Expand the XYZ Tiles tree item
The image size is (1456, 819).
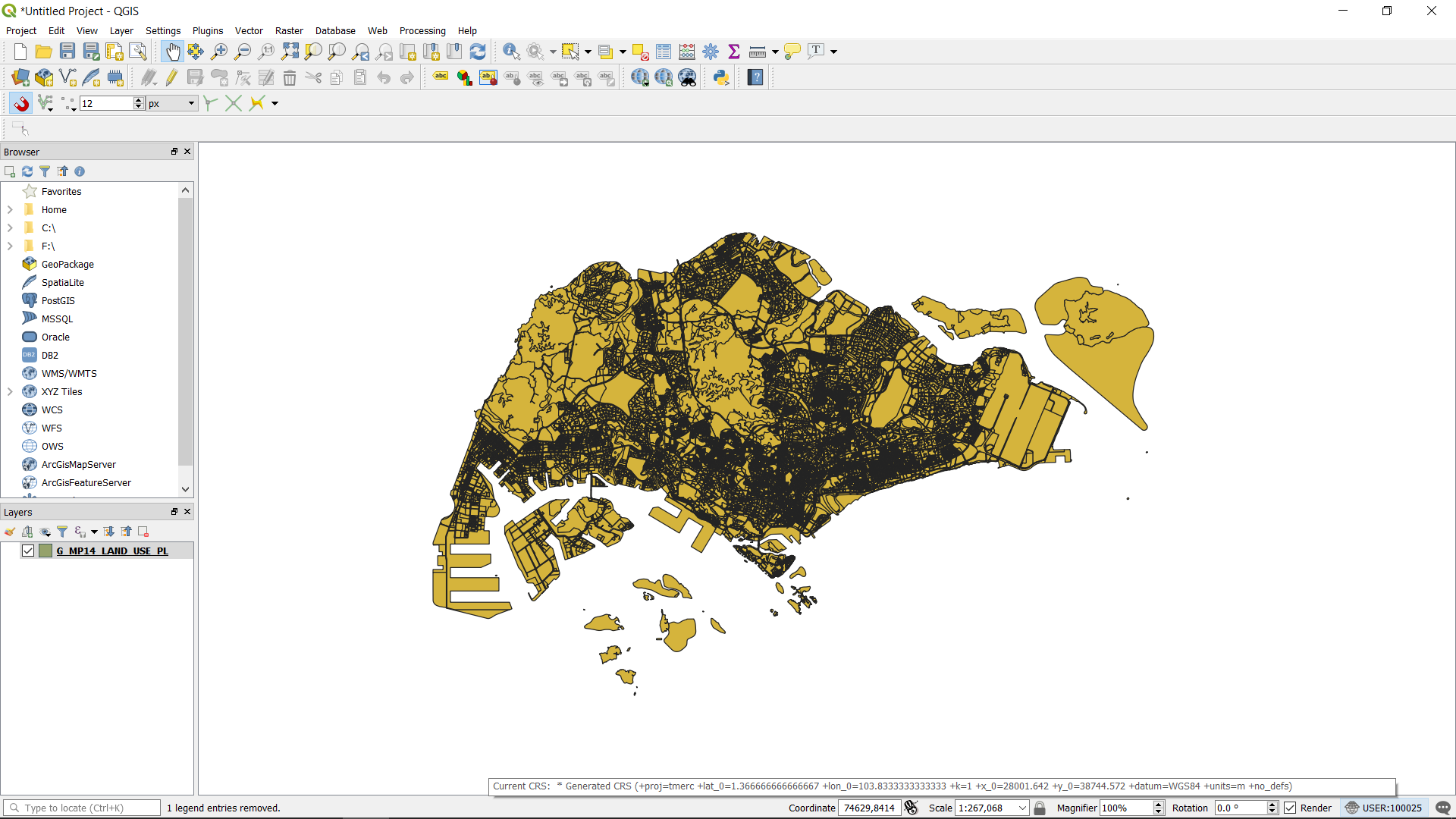coord(10,391)
